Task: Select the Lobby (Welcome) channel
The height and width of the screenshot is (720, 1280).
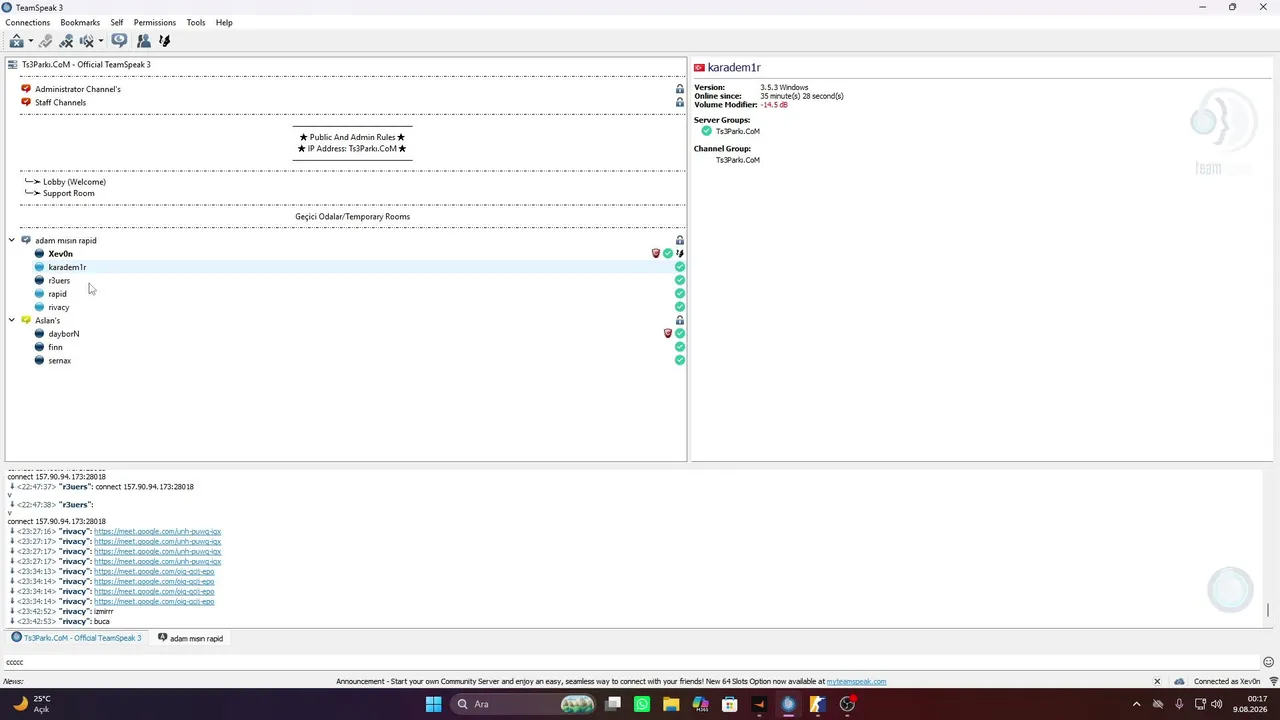Action: point(74,182)
